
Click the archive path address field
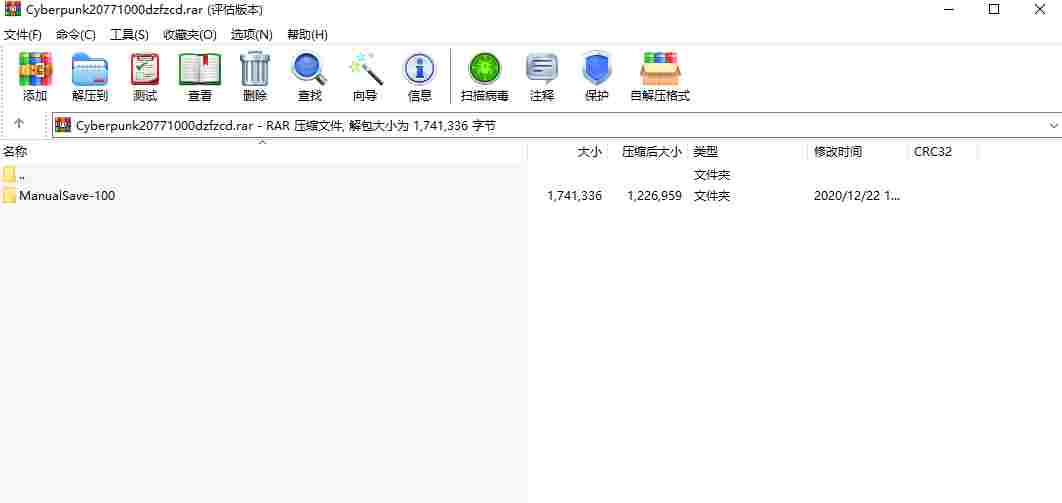tap(557, 126)
